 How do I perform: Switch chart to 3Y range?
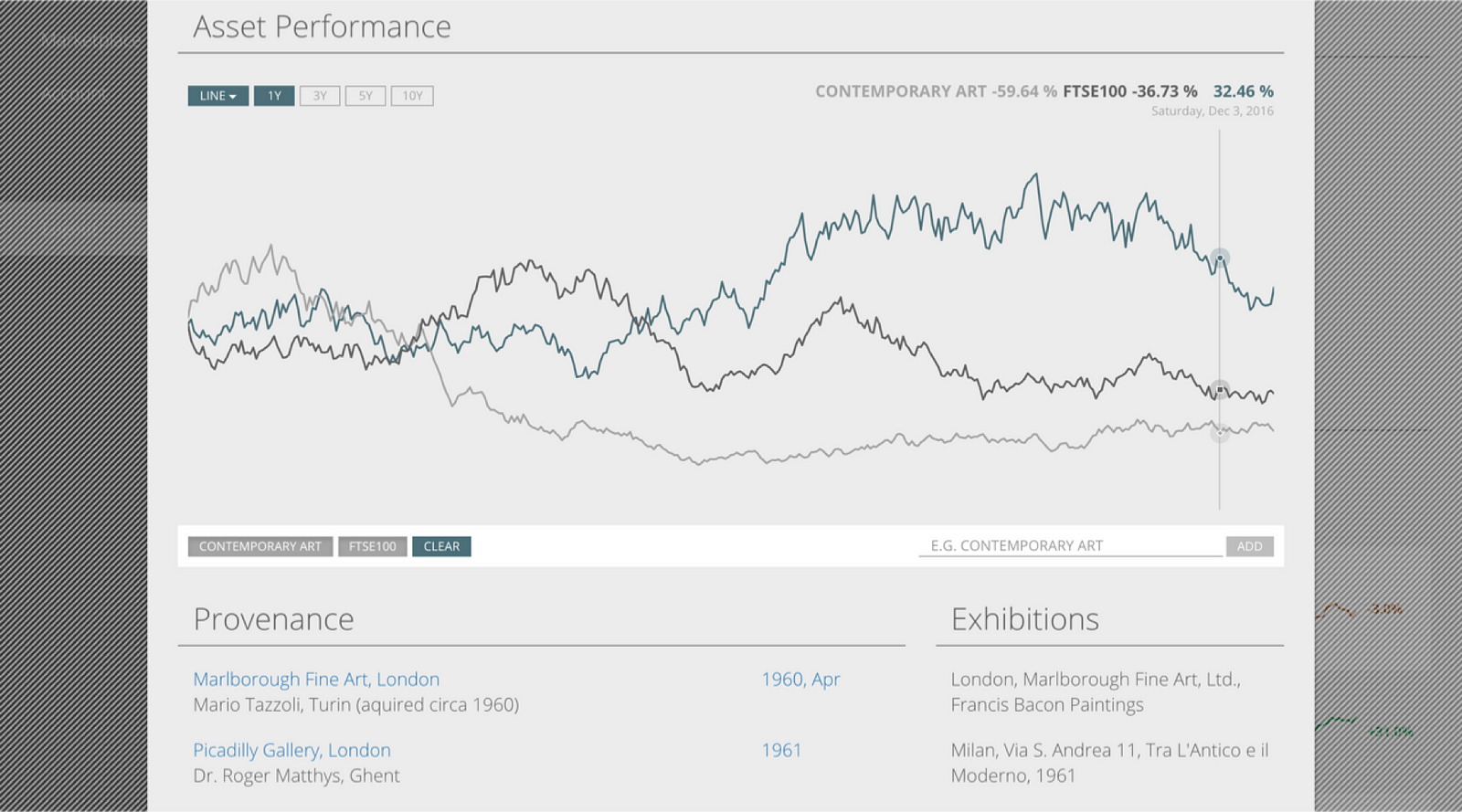(320, 96)
